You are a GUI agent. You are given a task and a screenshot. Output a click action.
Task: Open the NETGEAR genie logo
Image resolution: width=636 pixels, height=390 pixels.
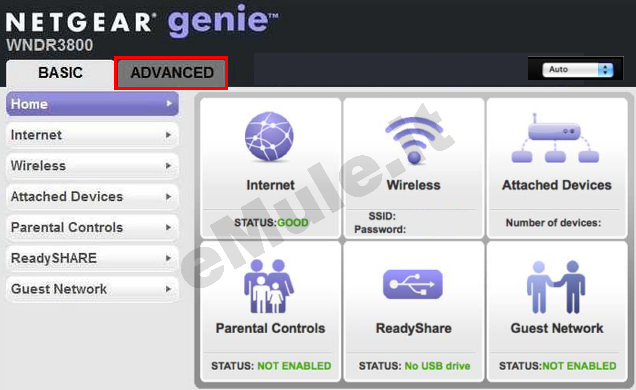point(142,20)
